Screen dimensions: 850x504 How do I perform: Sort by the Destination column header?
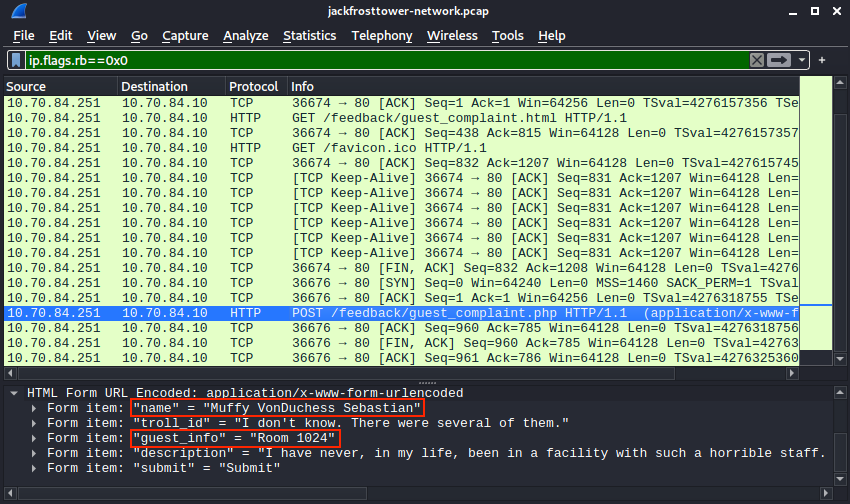[x=171, y=87]
